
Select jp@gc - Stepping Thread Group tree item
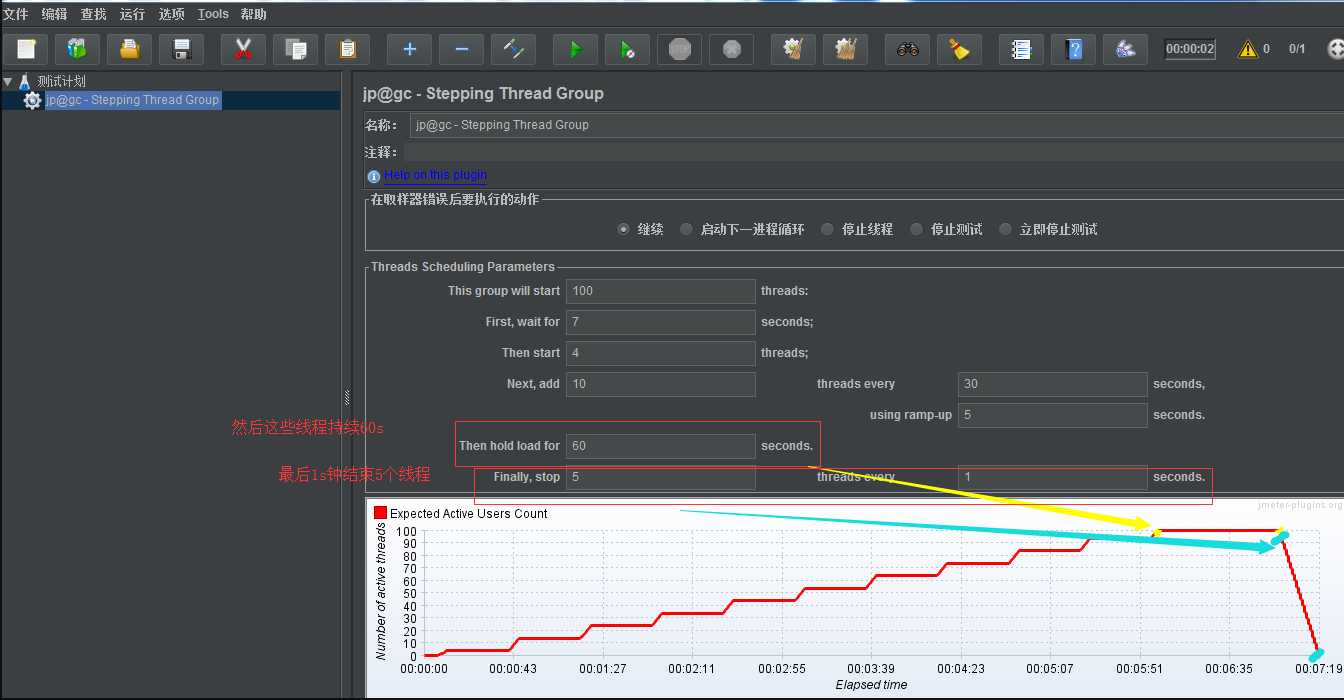coord(131,100)
